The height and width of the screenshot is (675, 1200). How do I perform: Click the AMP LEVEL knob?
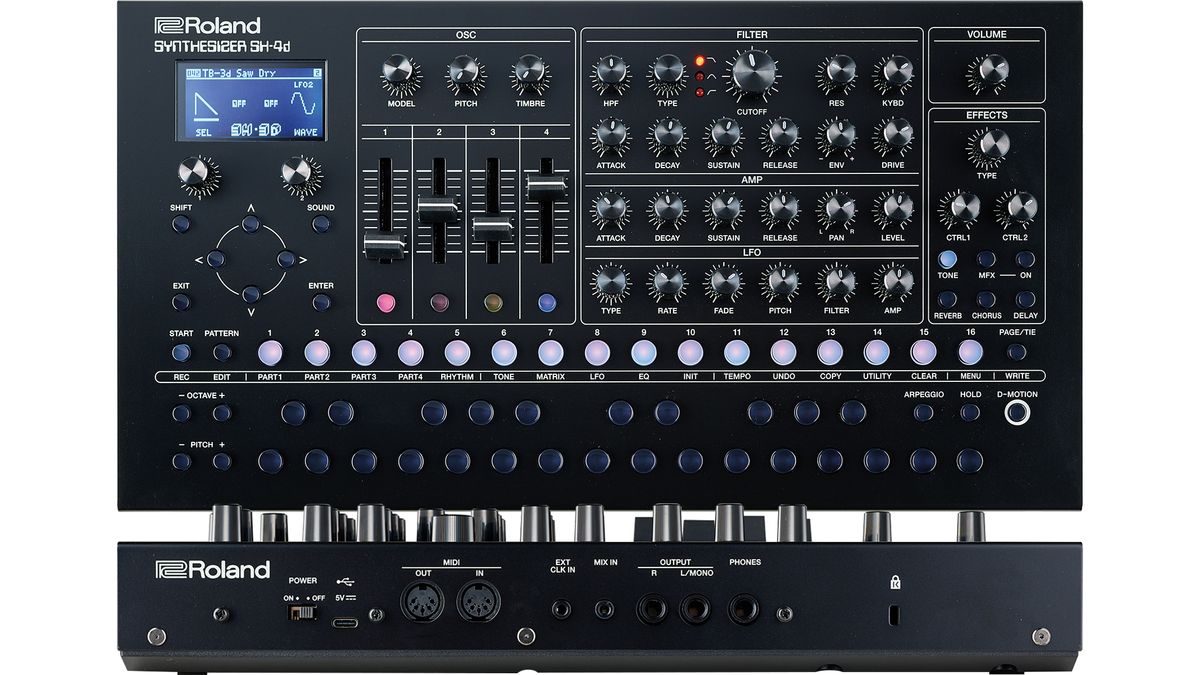[x=892, y=210]
